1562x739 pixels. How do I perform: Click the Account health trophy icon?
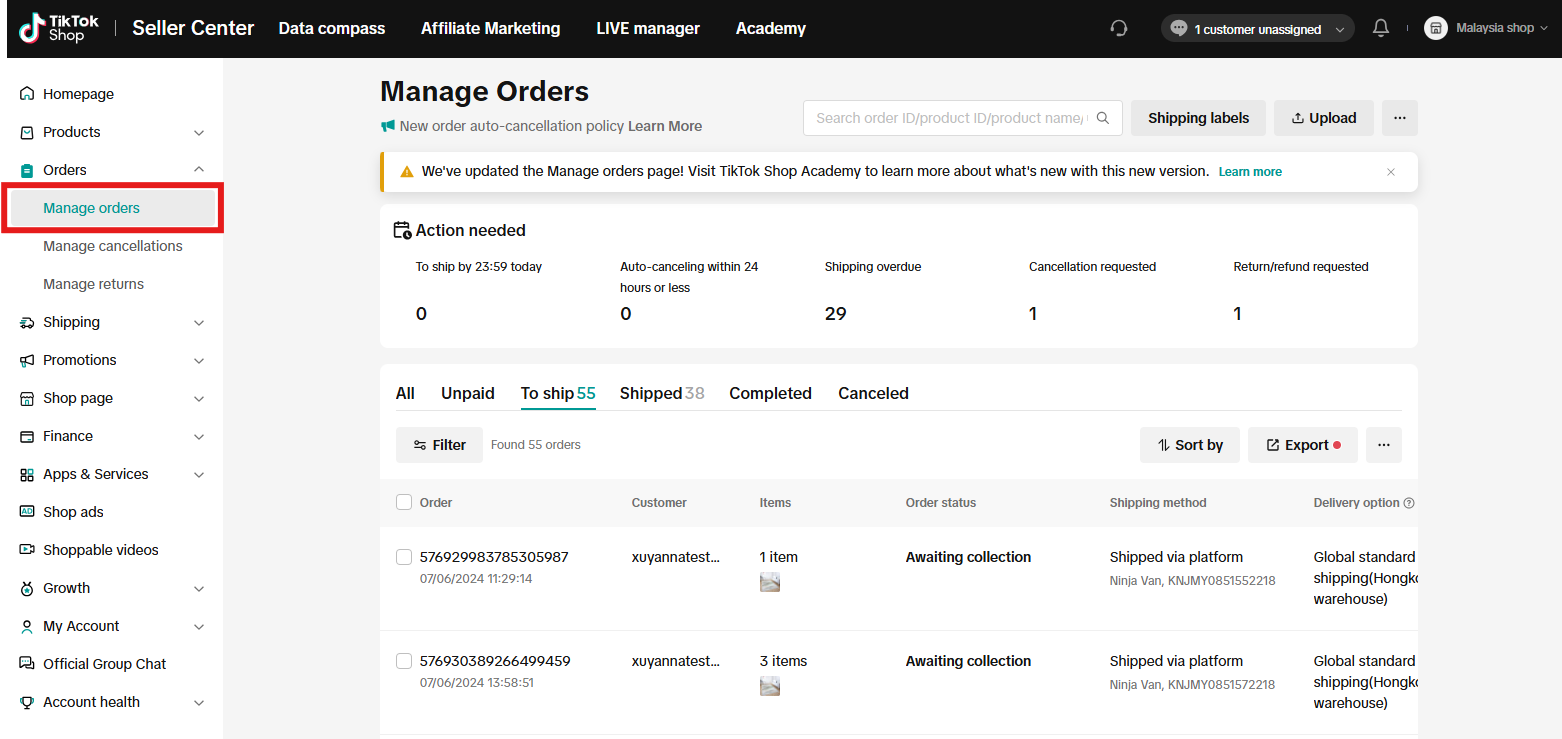[x=27, y=702]
